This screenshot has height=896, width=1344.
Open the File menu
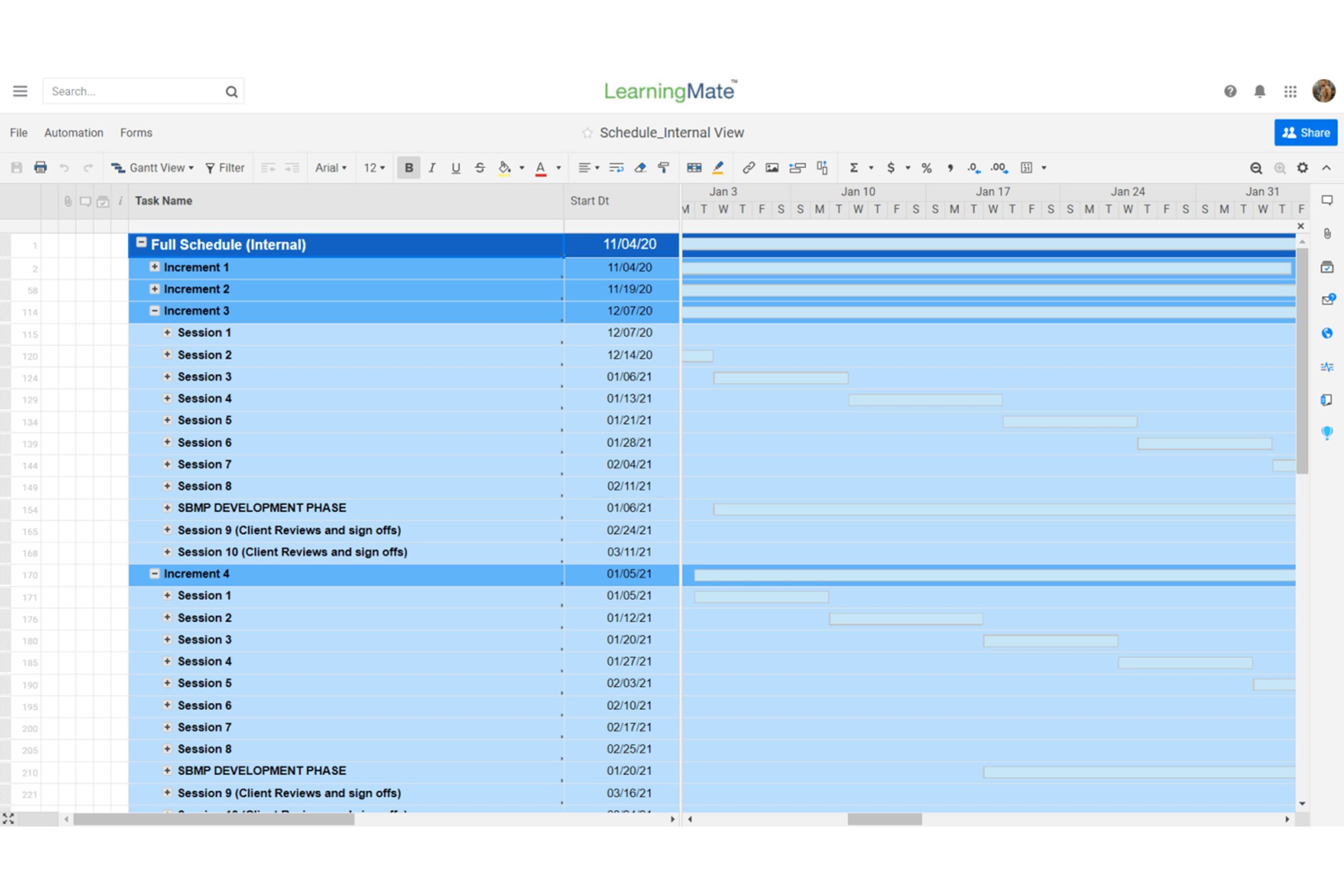pyautogui.click(x=18, y=133)
